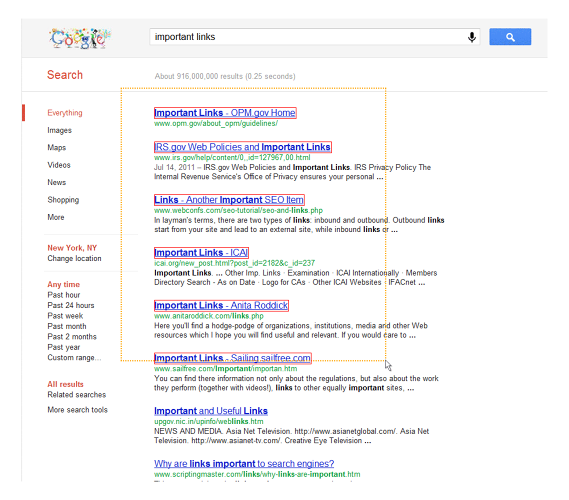Filter results to Past 2 months
This screenshot has width=569, height=500.
click(72, 336)
